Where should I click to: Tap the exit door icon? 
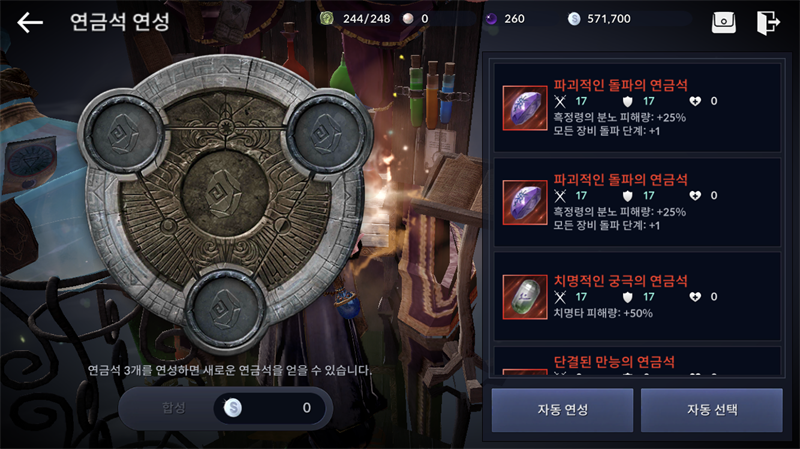768,22
